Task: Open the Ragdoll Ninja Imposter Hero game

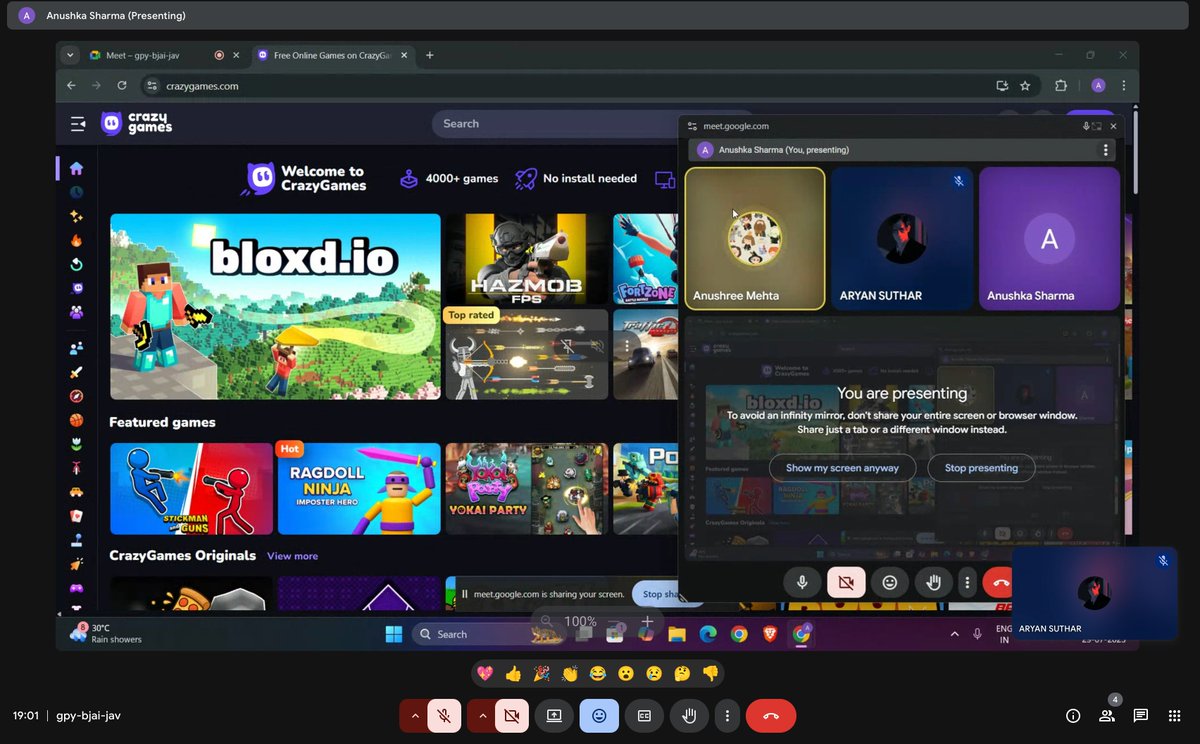Action: pos(359,489)
